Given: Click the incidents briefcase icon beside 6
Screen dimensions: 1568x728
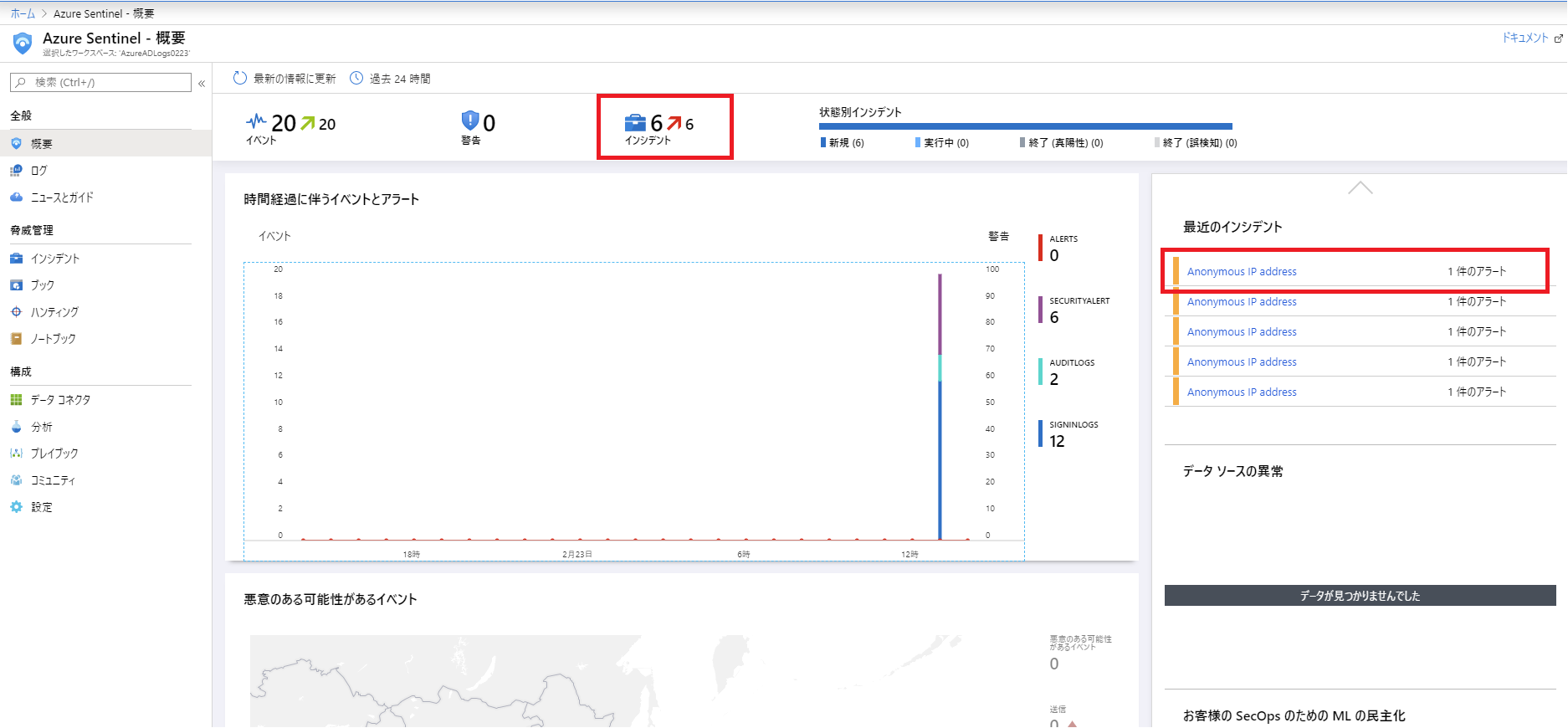Looking at the screenshot, I should tap(635, 123).
